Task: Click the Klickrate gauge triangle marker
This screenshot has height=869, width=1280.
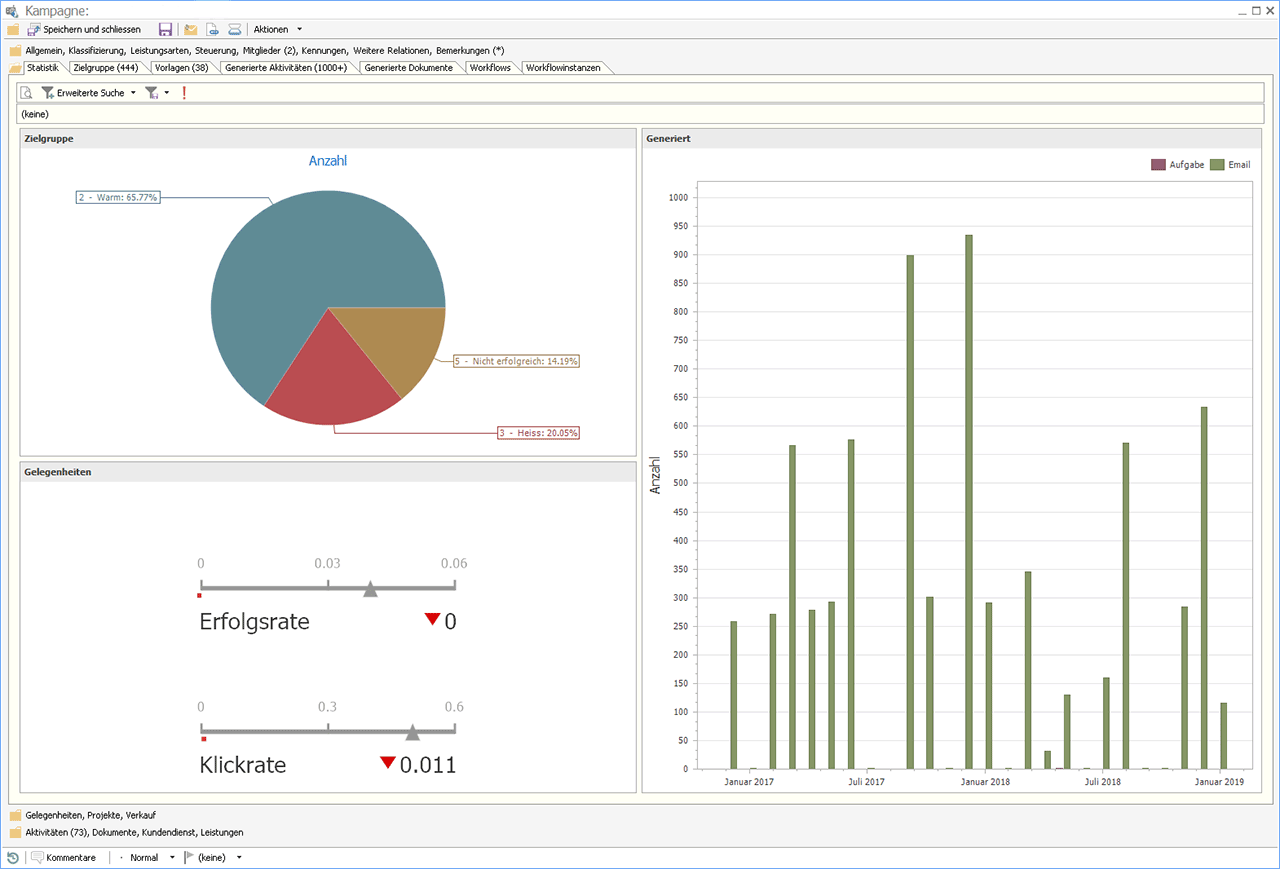Action: tap(412, 733)
